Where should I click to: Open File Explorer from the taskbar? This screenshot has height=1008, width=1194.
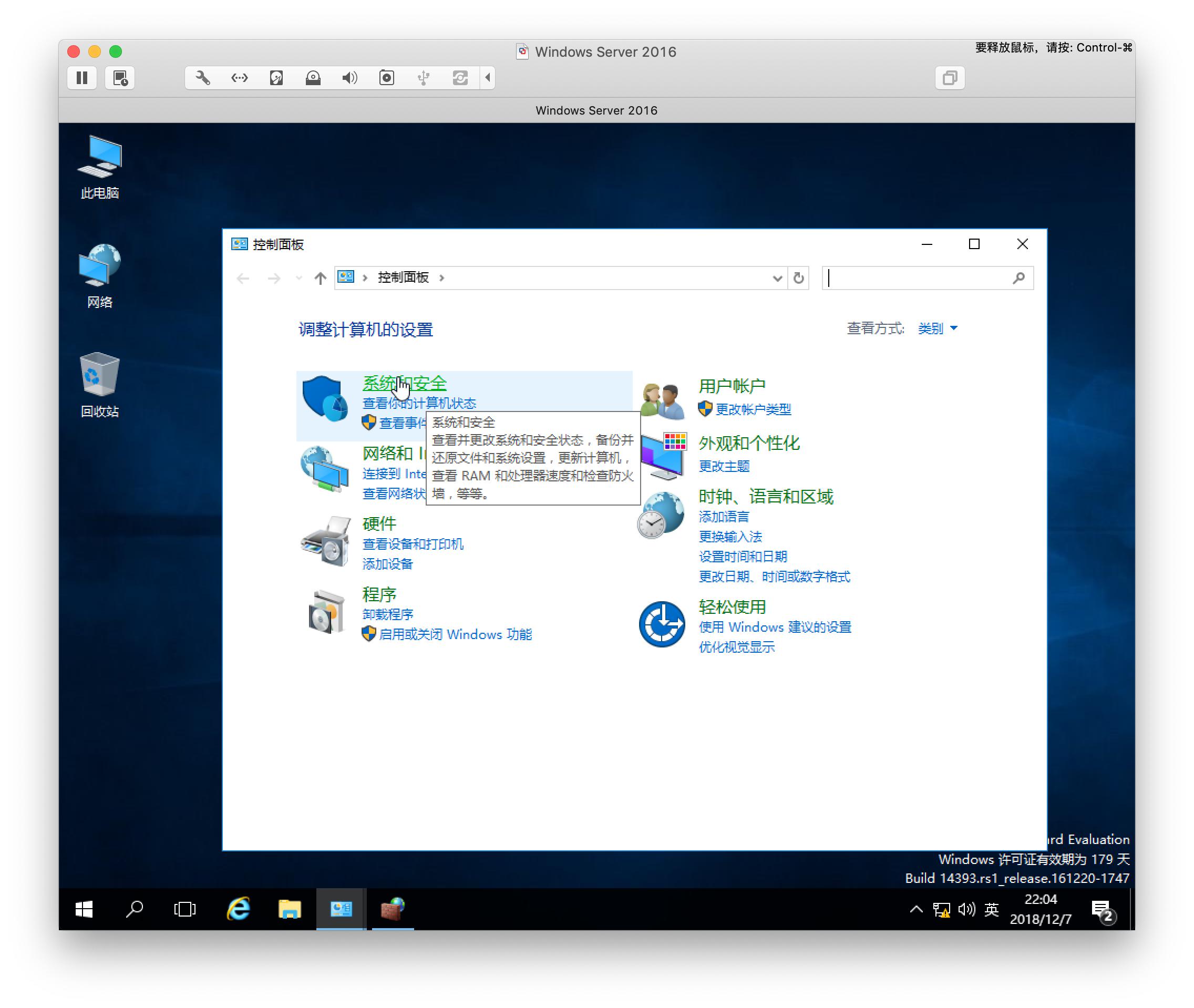point(289,909)
